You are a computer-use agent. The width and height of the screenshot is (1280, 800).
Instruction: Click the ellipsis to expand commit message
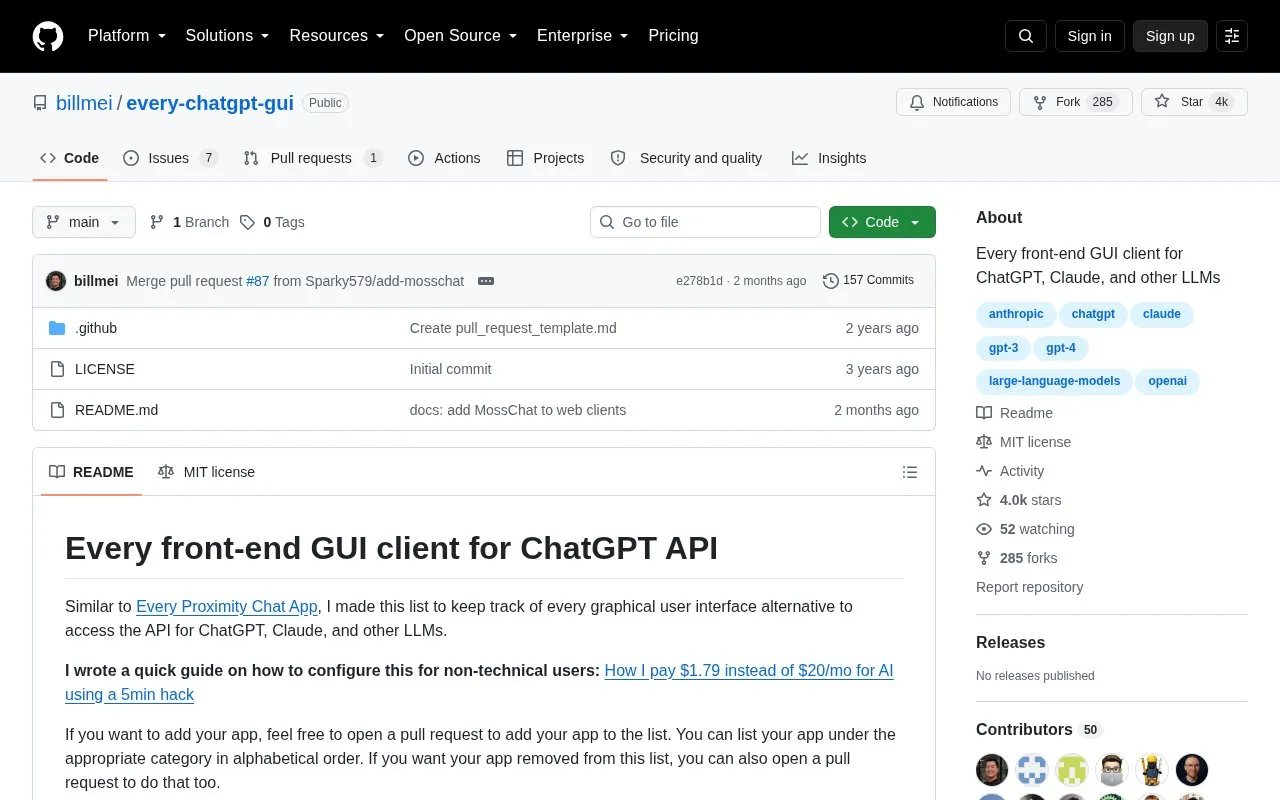(x=486, y=281)
